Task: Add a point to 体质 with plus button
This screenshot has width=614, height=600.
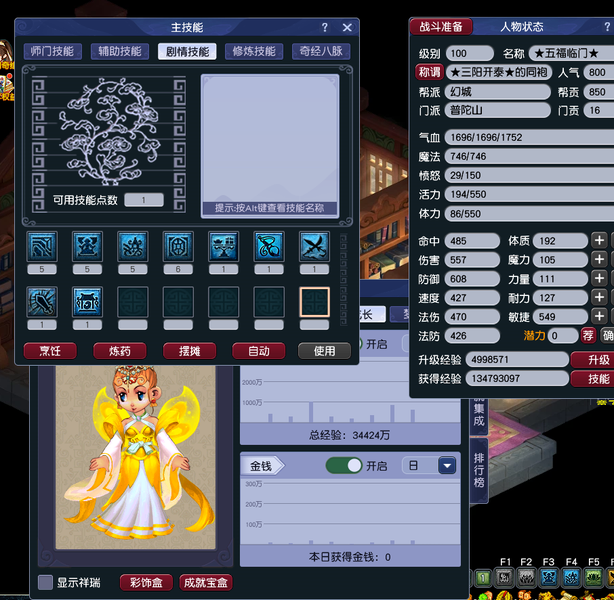Action: coord(599,240)
